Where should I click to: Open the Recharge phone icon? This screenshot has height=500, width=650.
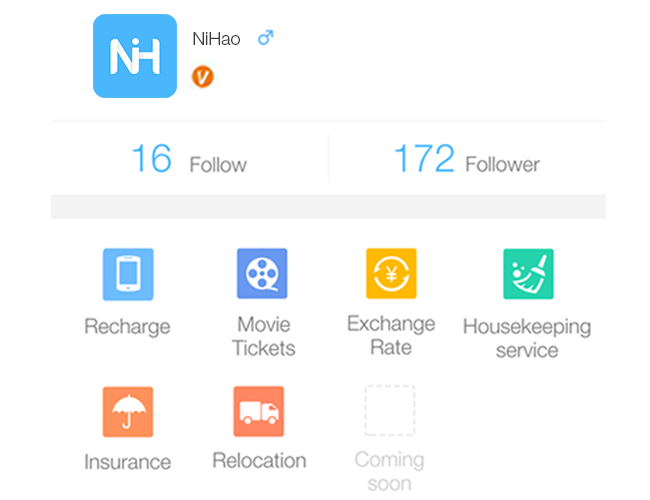128,274
